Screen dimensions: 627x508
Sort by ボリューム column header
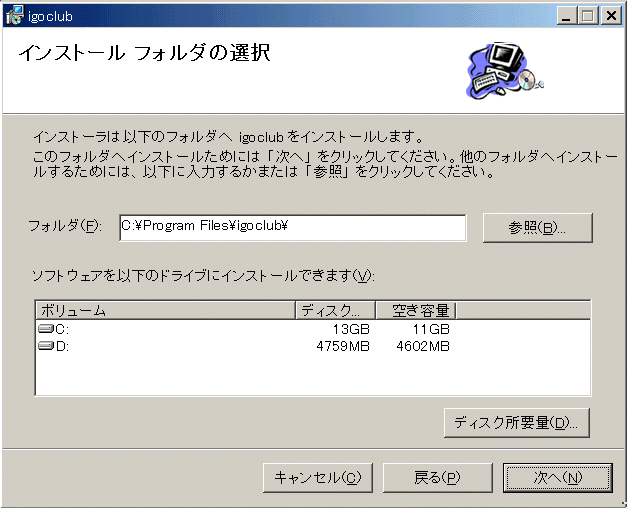[166, 310]
